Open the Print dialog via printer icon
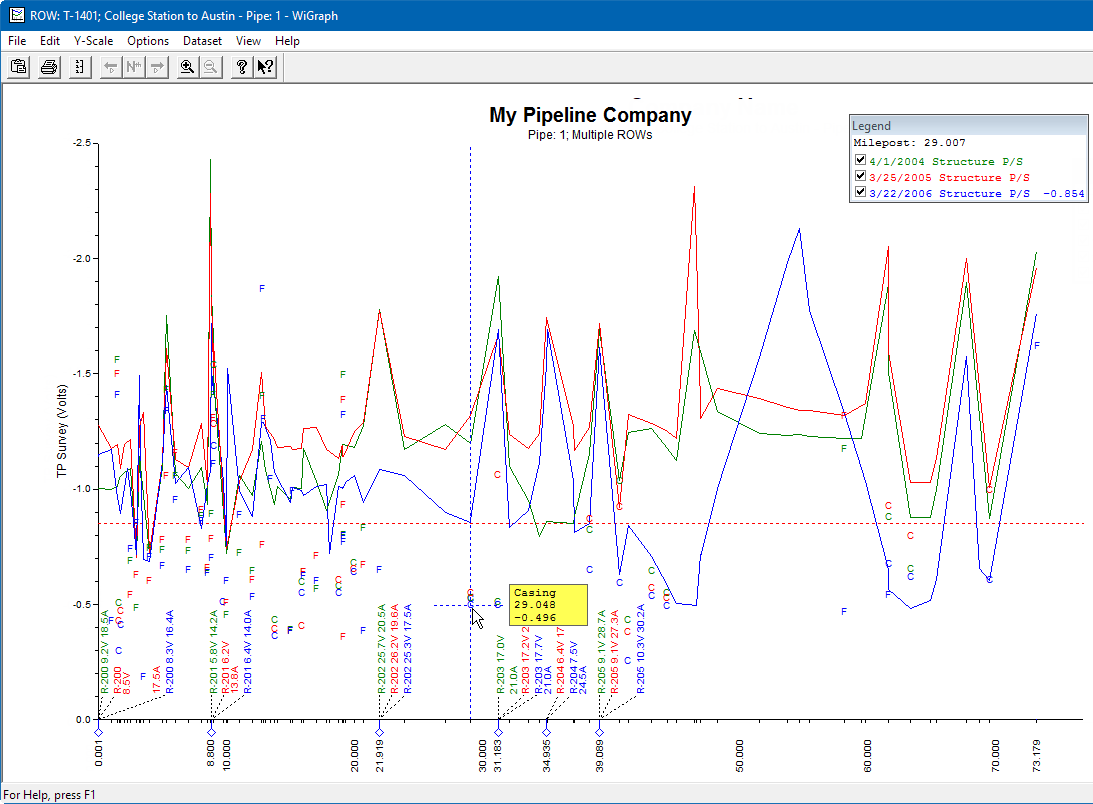 click(x=48, y=66)
